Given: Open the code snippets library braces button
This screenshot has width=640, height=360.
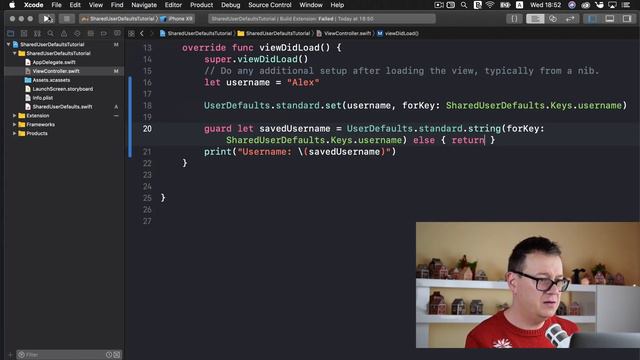Looking at the screenshot, I should point(514,19).
